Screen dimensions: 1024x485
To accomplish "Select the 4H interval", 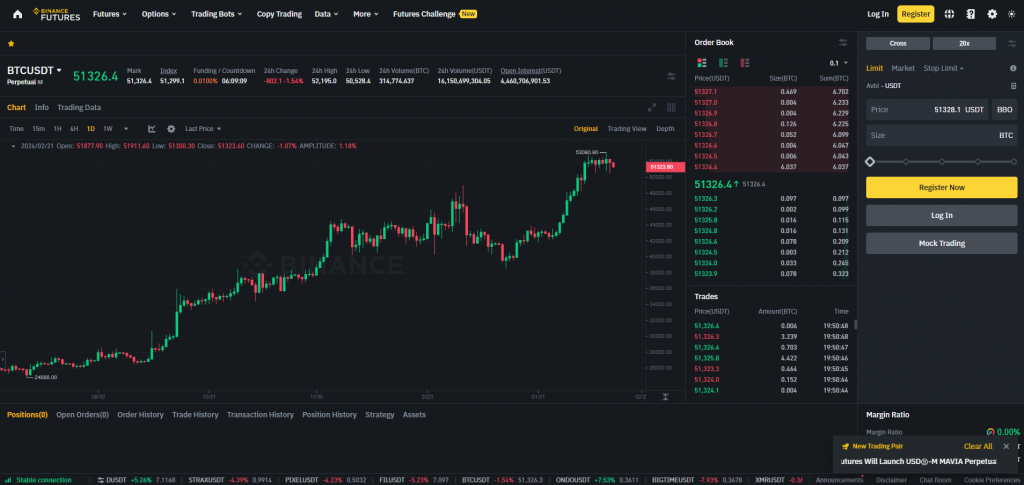I will coord(74,129).
